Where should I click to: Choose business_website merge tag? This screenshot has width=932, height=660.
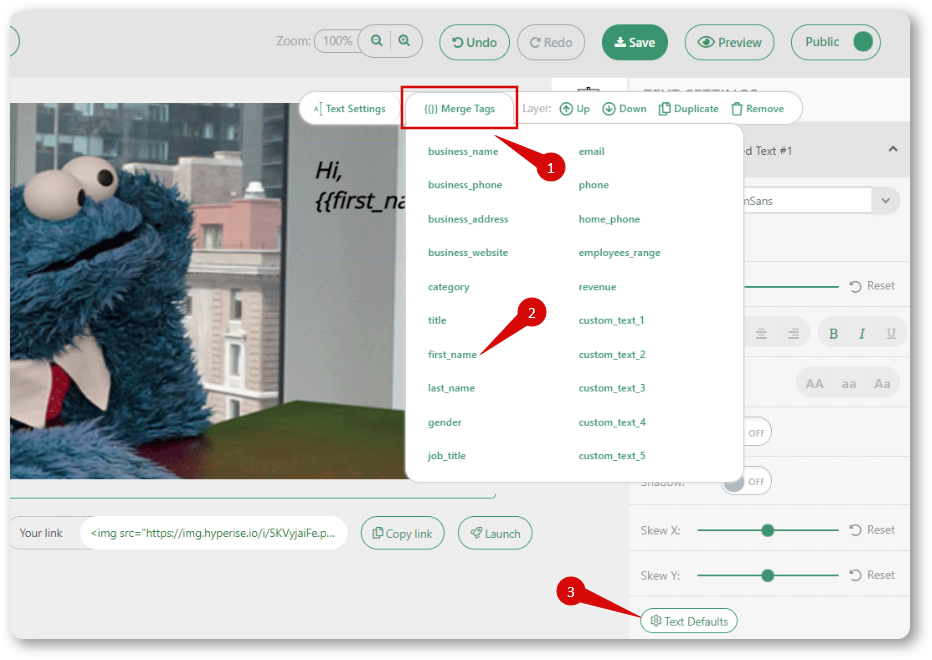[x=468, y=253]
